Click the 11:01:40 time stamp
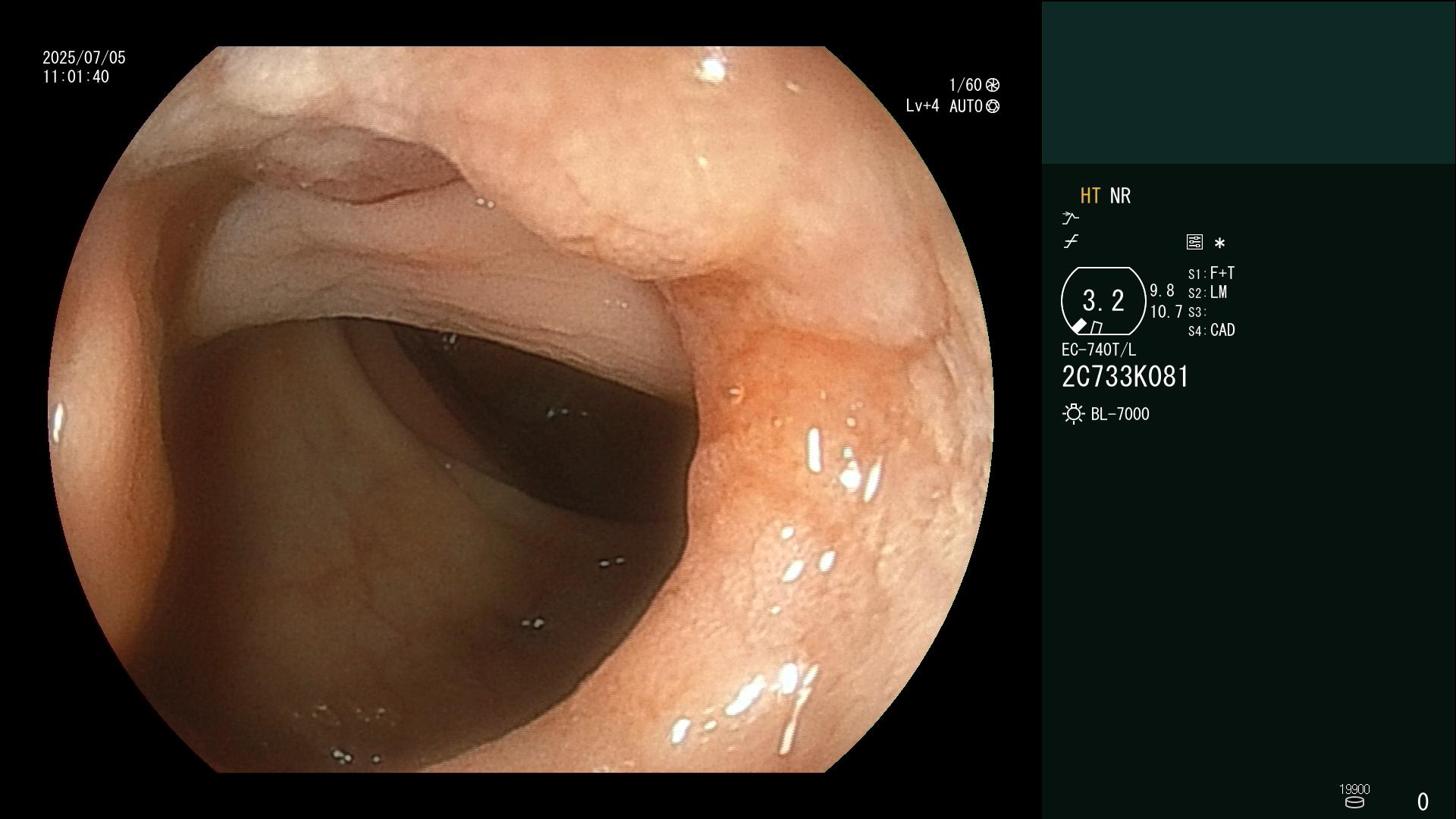The height and width of the screenshot is (819, 1456). [x=76, y=77]
